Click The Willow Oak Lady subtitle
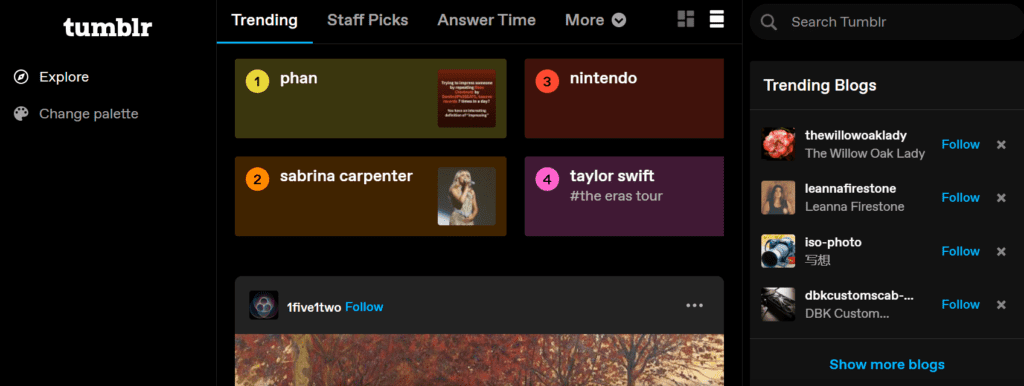The image size is (1024, 386). pos(865,153)
